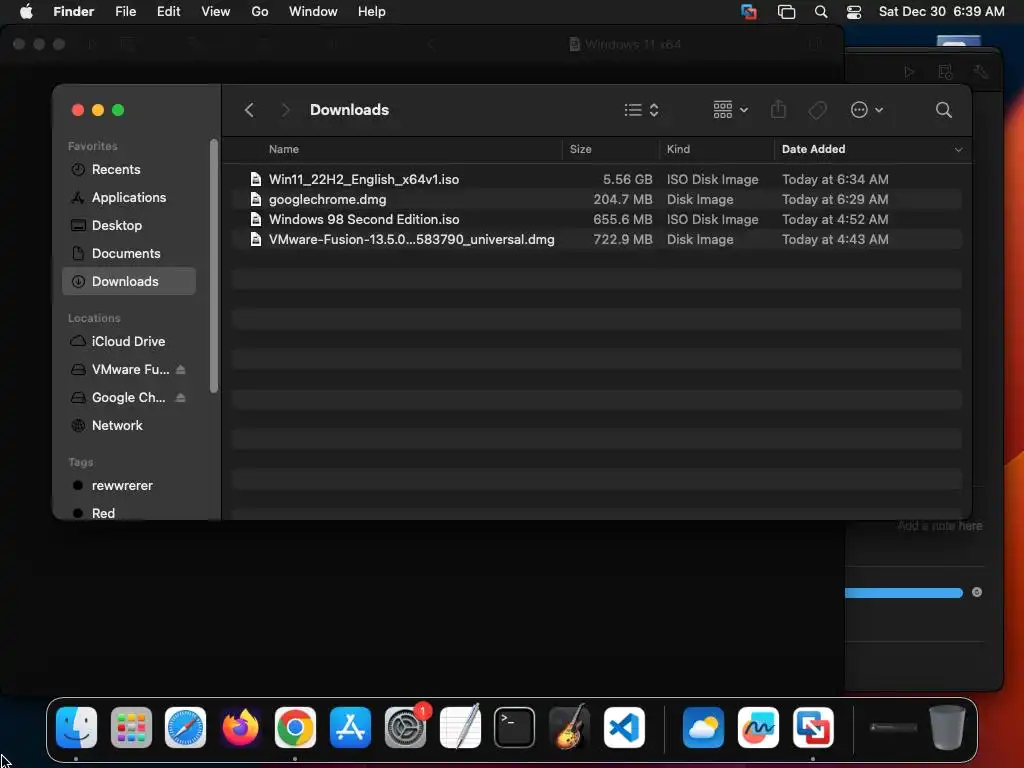Screen dimensions: 1024x768
Task: Sort files by Date Added column
Action: pos(813,149)
